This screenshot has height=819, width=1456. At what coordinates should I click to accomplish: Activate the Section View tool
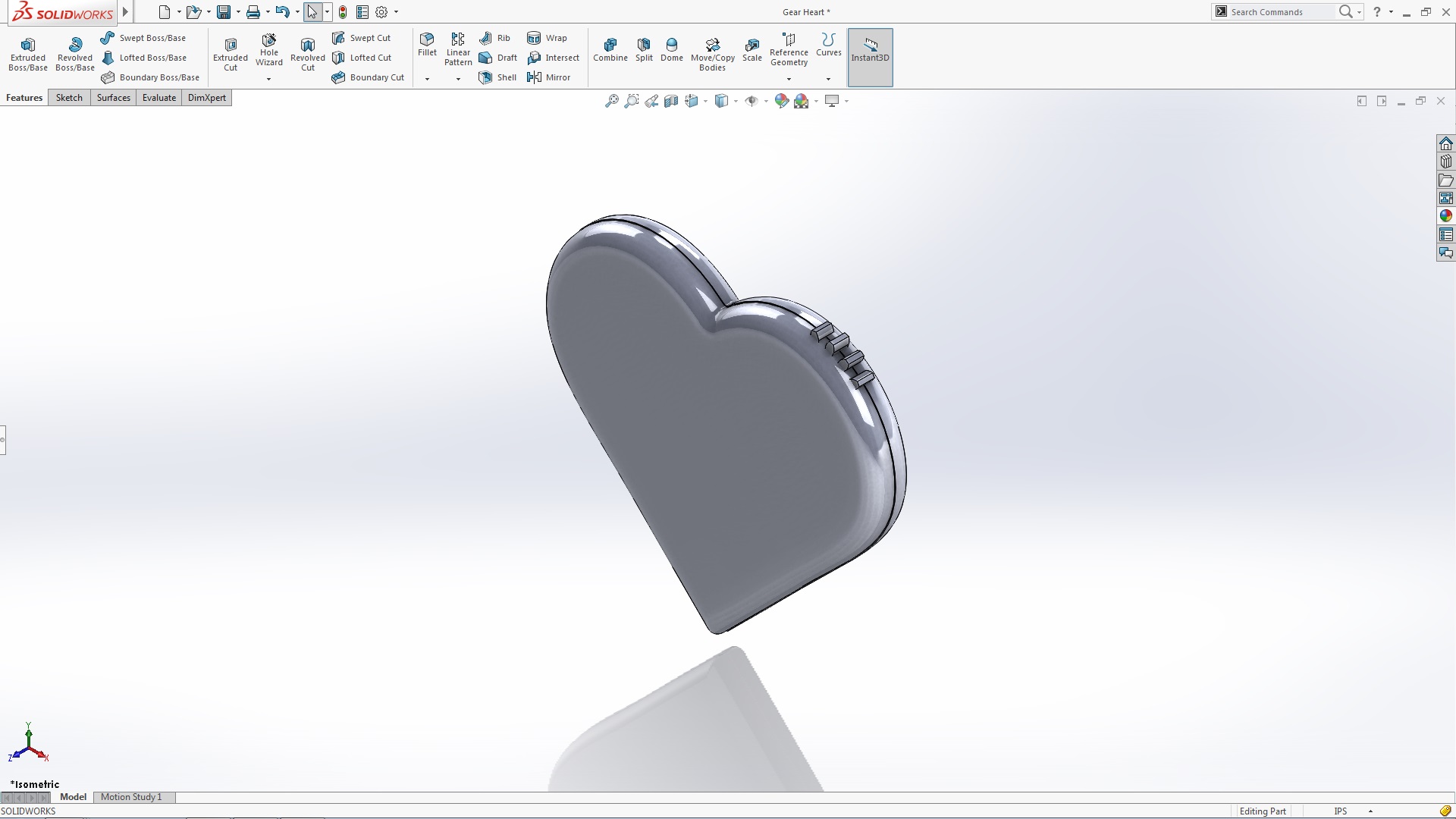pos(671,100)
